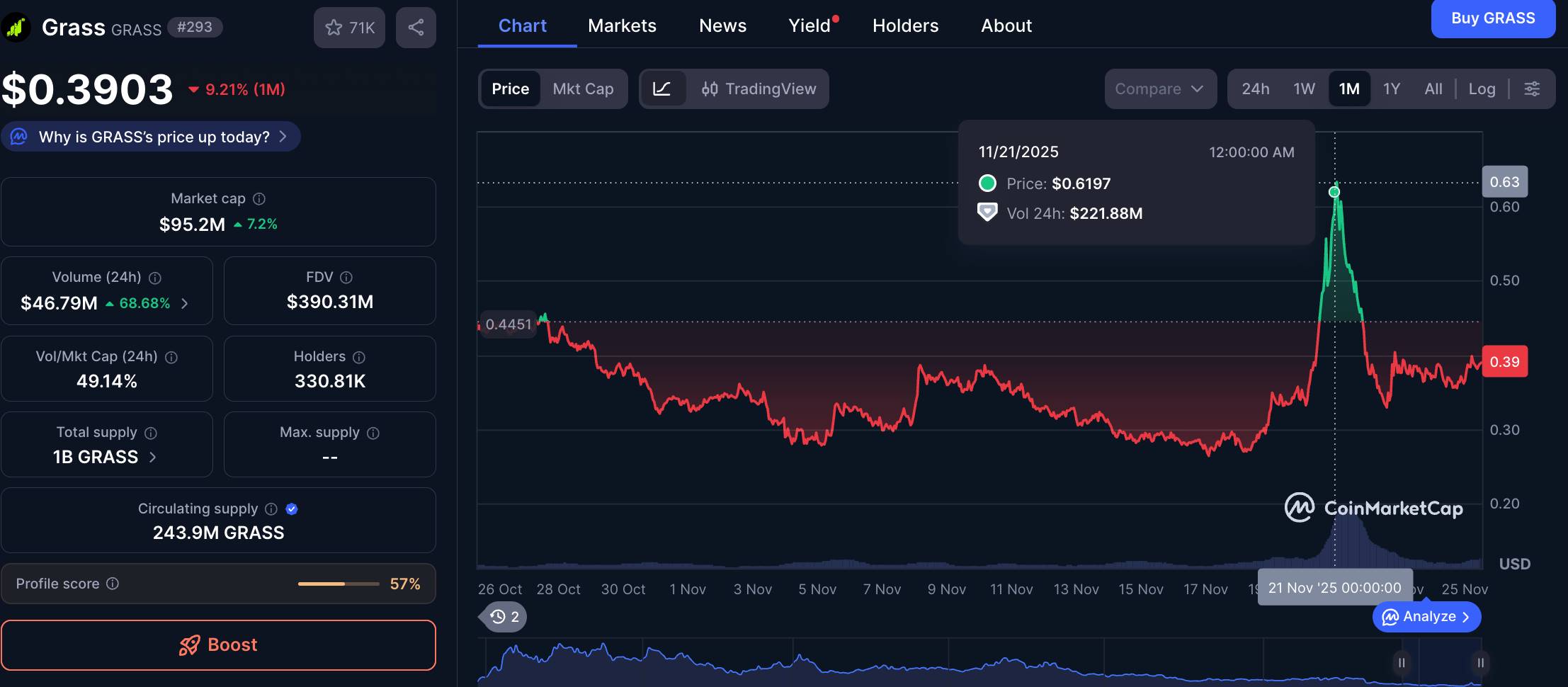Click the Holders info icon
Screen dimensions: 1568x687
359,357
